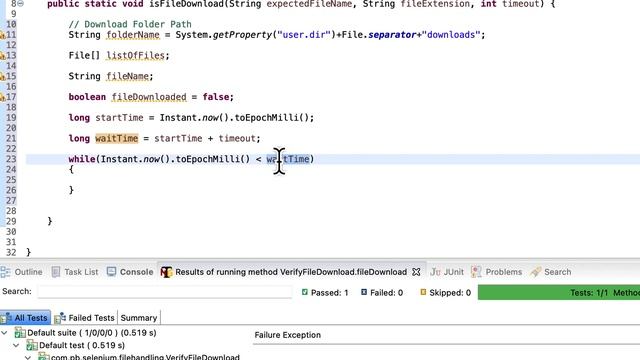Image resolution: width=640 pixels, height=360 pixels.
Task: Toggle the Passed: 1 filter
Action: 325,293
